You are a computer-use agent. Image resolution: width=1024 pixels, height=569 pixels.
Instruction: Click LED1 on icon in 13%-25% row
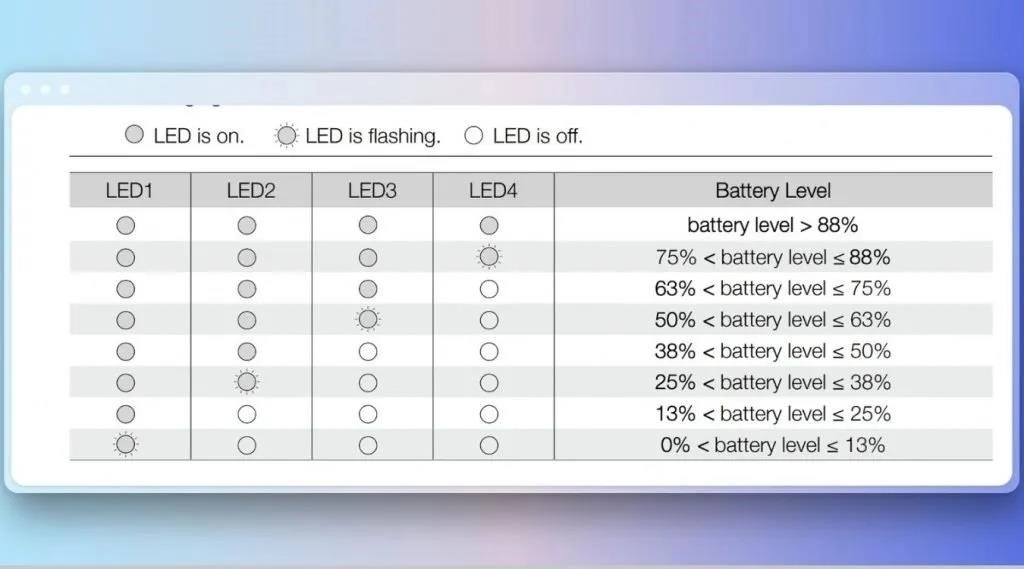pyautogui.click(x=125, y=414)
